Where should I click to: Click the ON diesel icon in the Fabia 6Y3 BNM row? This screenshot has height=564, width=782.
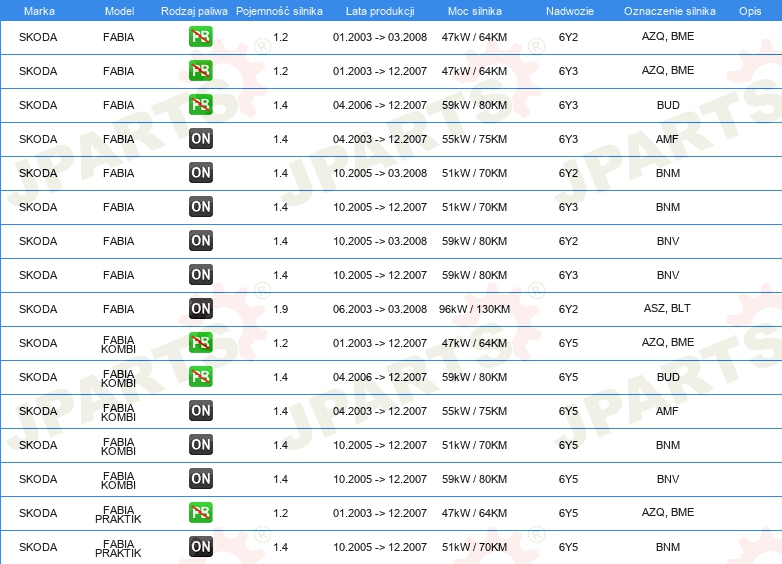pyautogui.click(x=200, y=206)
